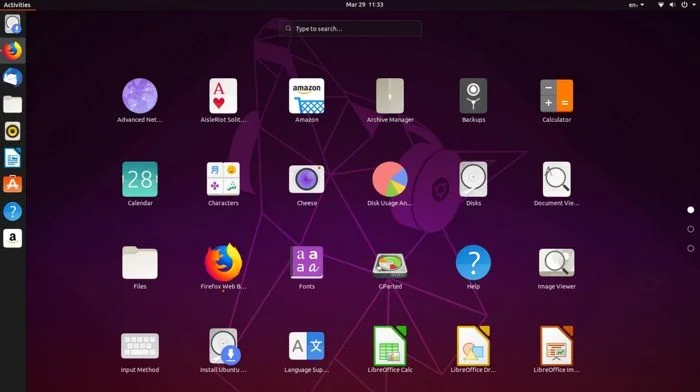Open Files from the dock
Viewport: 700px width, 392px height.
(x=12, y=104)
